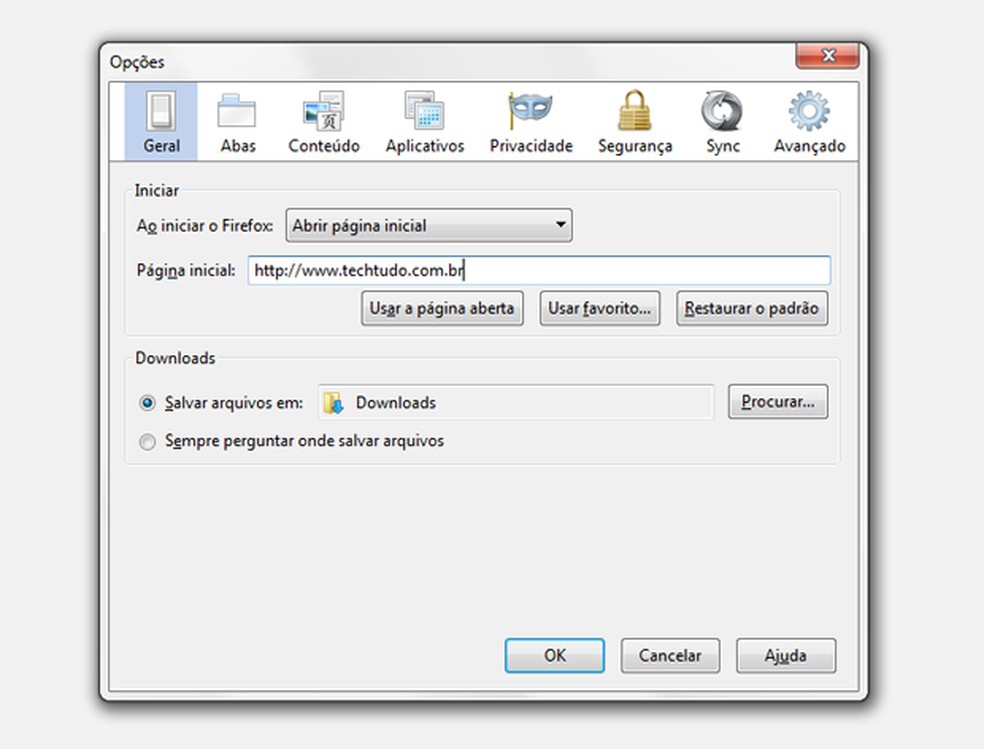Open the Abas tabs icon
Screen dimensions: 984x749
tap(237, 111)
